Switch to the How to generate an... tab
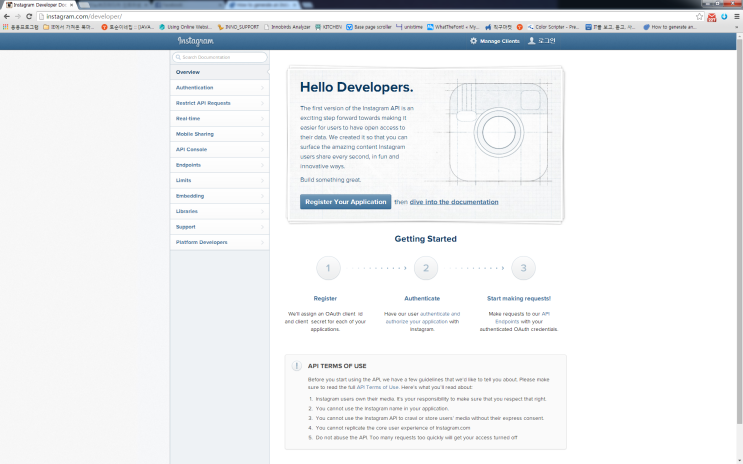 263,5
